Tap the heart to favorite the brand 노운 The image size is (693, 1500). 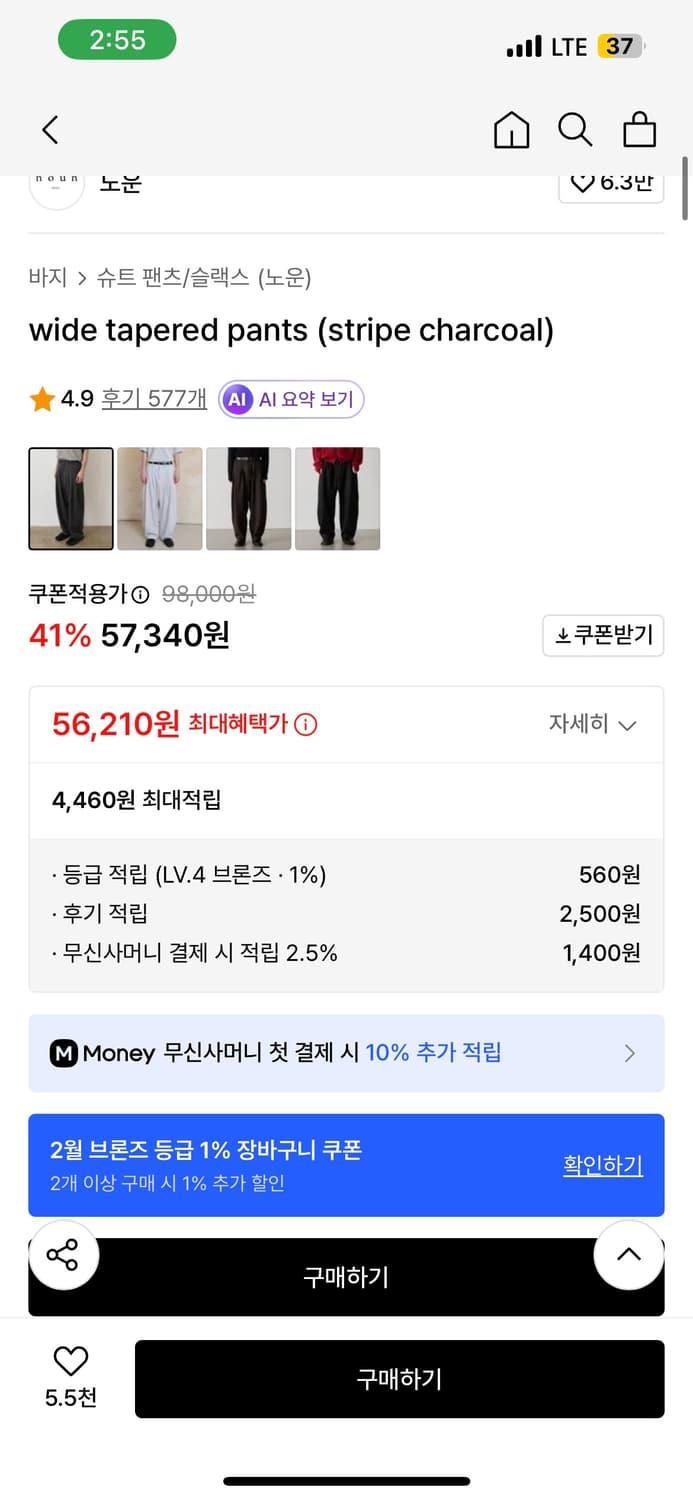coord(585,182)
